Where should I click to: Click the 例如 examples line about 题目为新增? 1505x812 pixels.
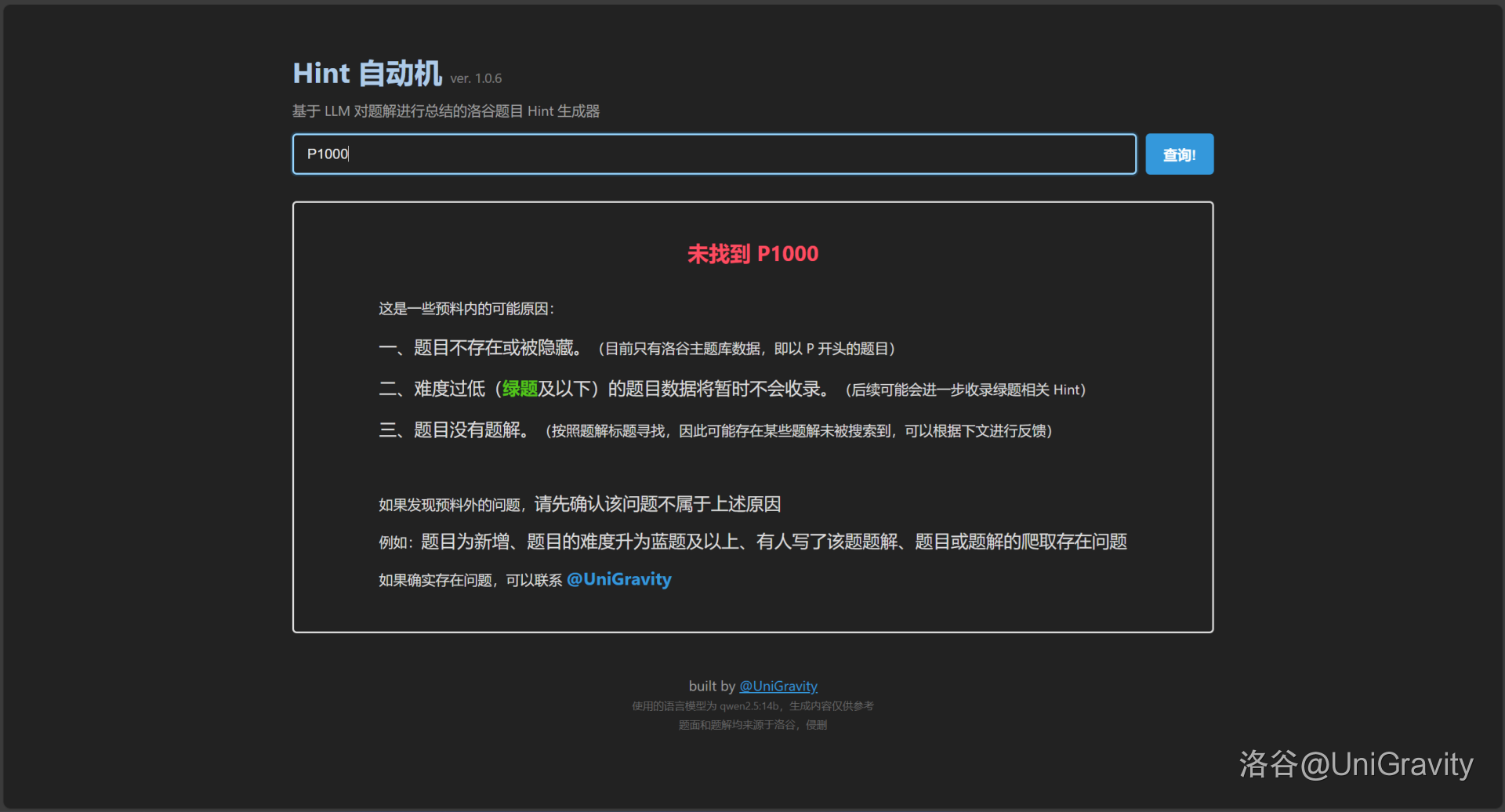pos(752,542)
